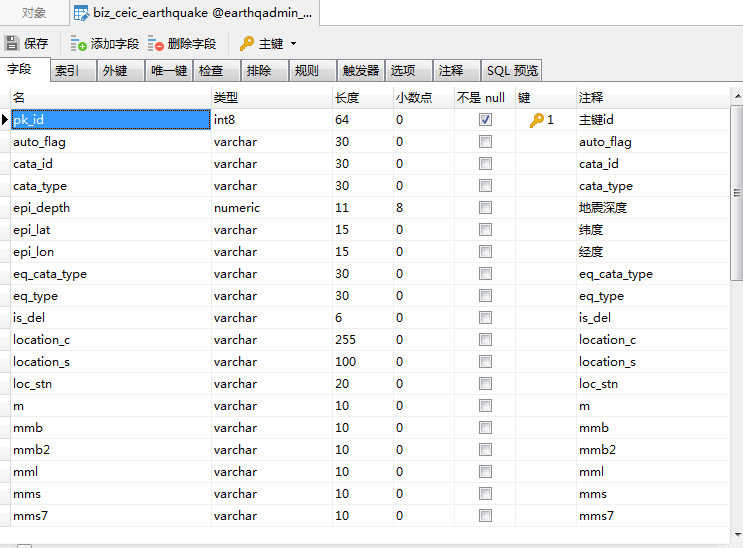Uncheck Not Null for pk_id
This screenshot has width=743, height=548.
[485, 119]
